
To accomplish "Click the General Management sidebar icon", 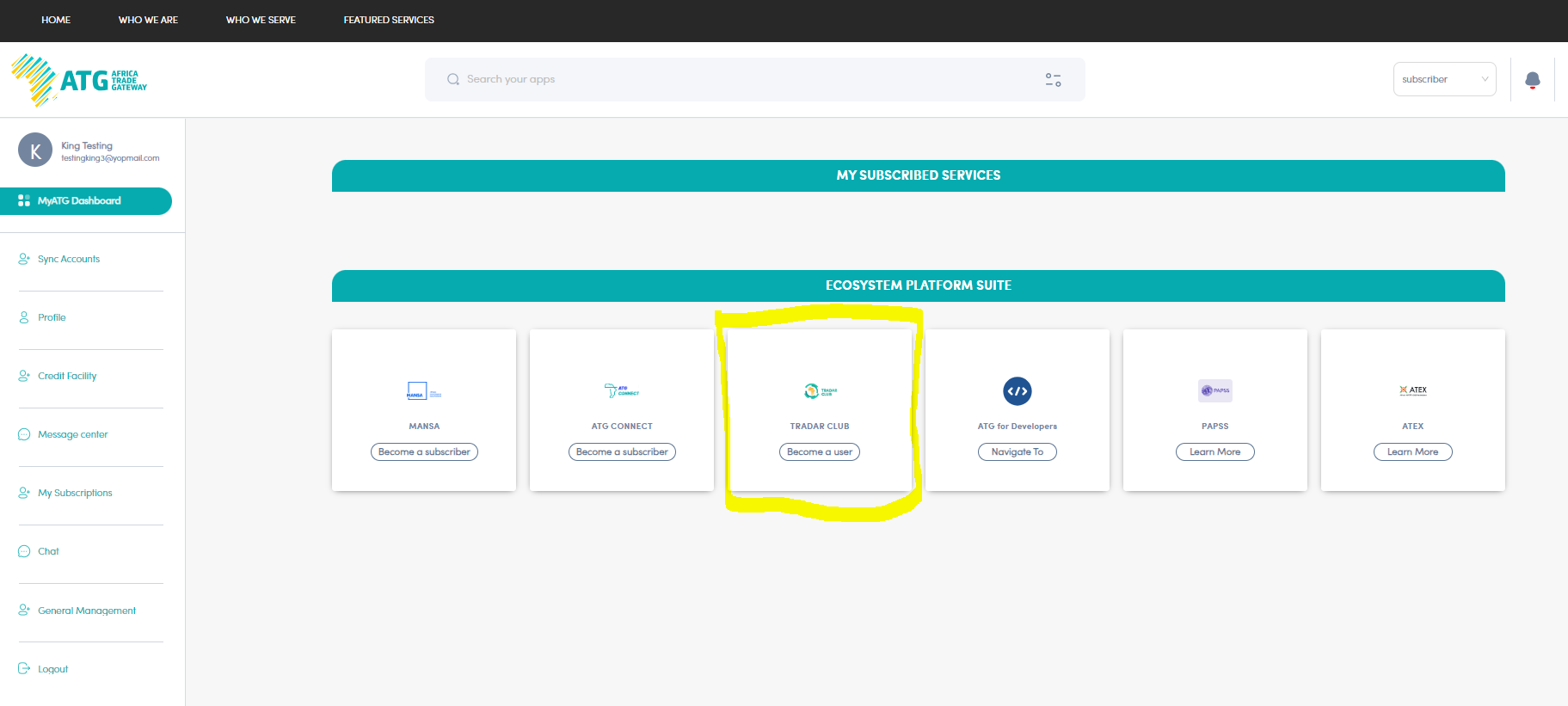I will tap(24, 610).
